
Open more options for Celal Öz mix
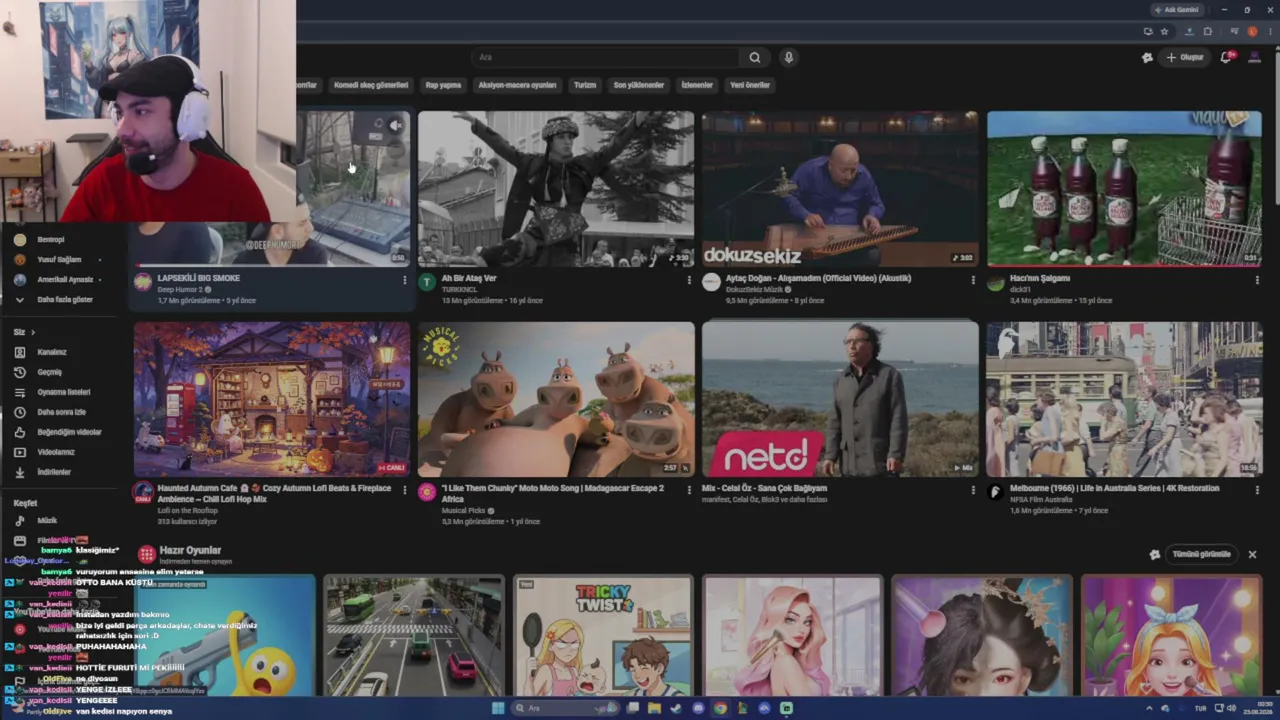(972, 490)
